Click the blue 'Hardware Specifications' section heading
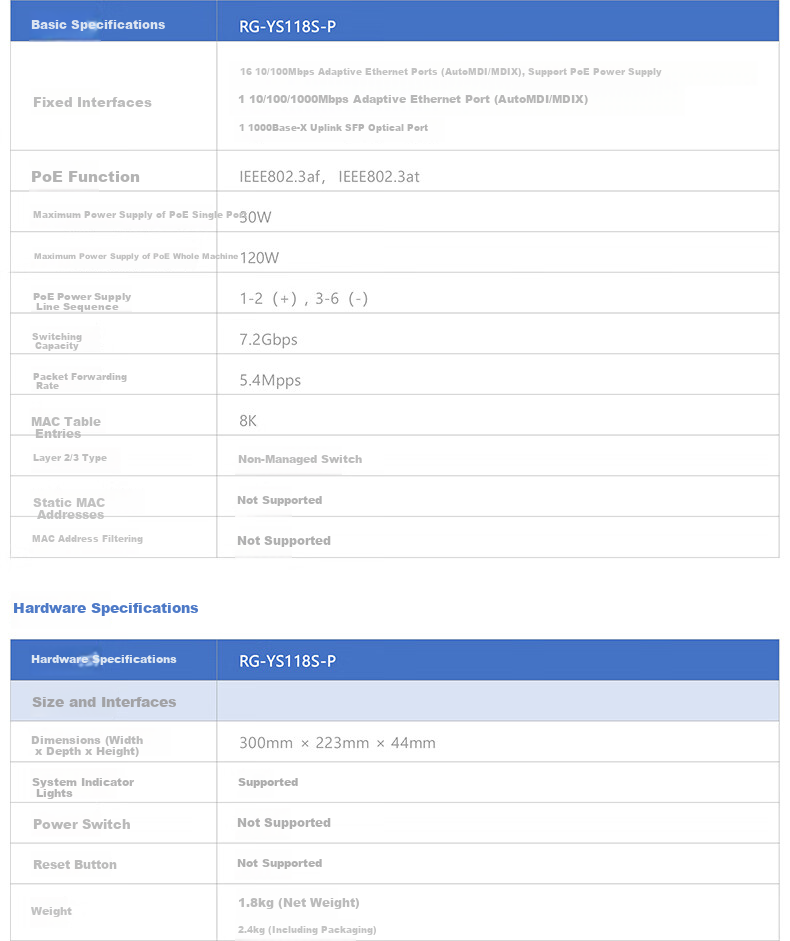Image resolution: width=790 pixels, height=941 pixels. (106, 608)
